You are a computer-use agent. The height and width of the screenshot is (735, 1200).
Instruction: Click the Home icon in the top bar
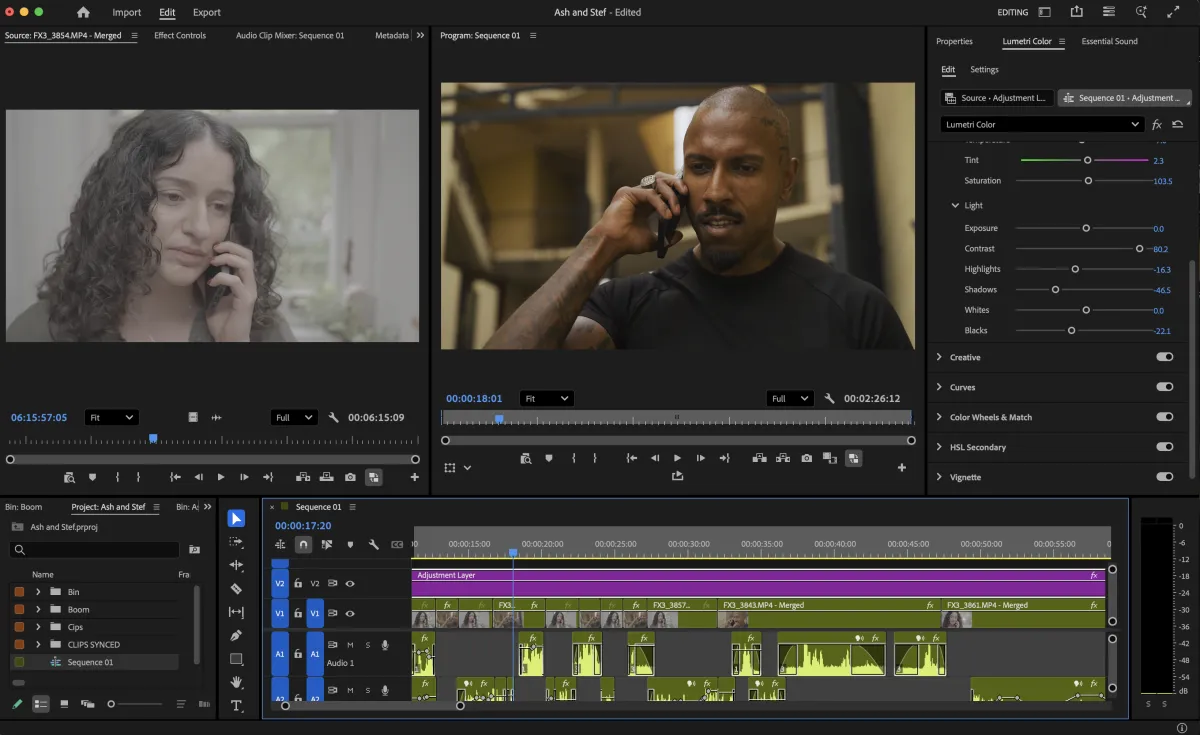[83, 12]
